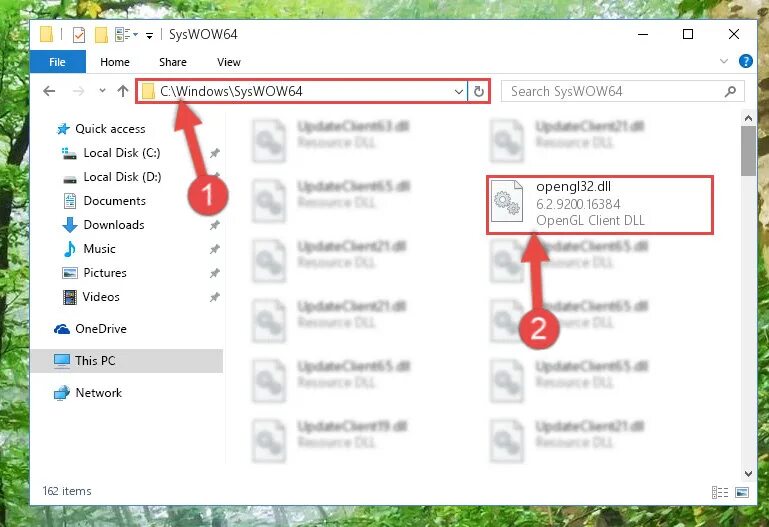Switch to the Home ribbon tab
Viewport: 769px width, 527px height.
point(115,62)
